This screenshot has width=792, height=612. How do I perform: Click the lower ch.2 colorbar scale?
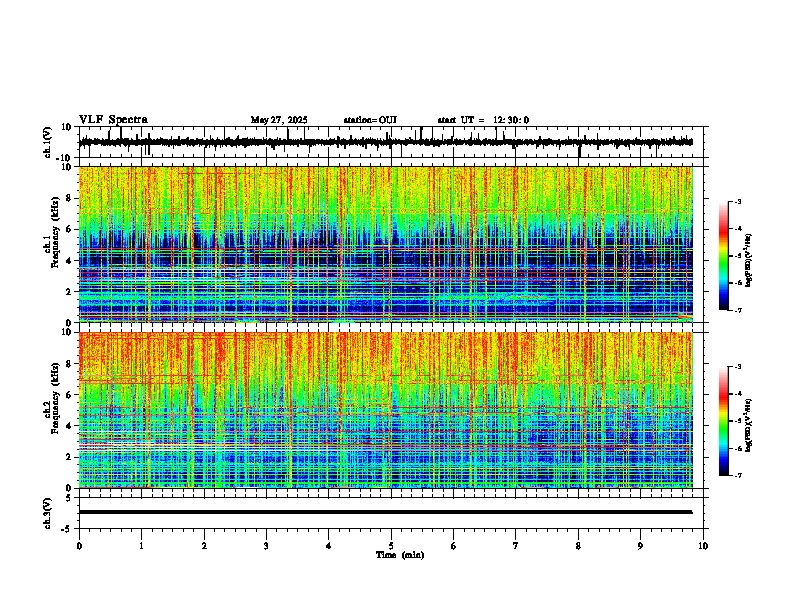(724, 421)
